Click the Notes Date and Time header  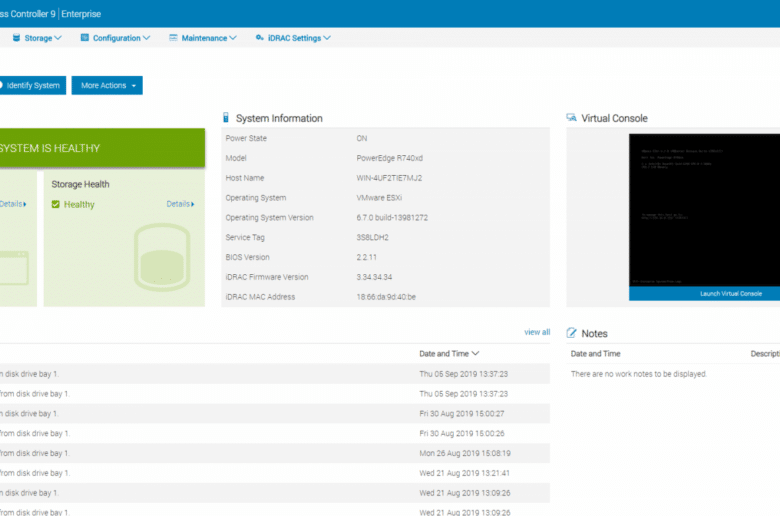pyautogui.click(x=595, y=354)
